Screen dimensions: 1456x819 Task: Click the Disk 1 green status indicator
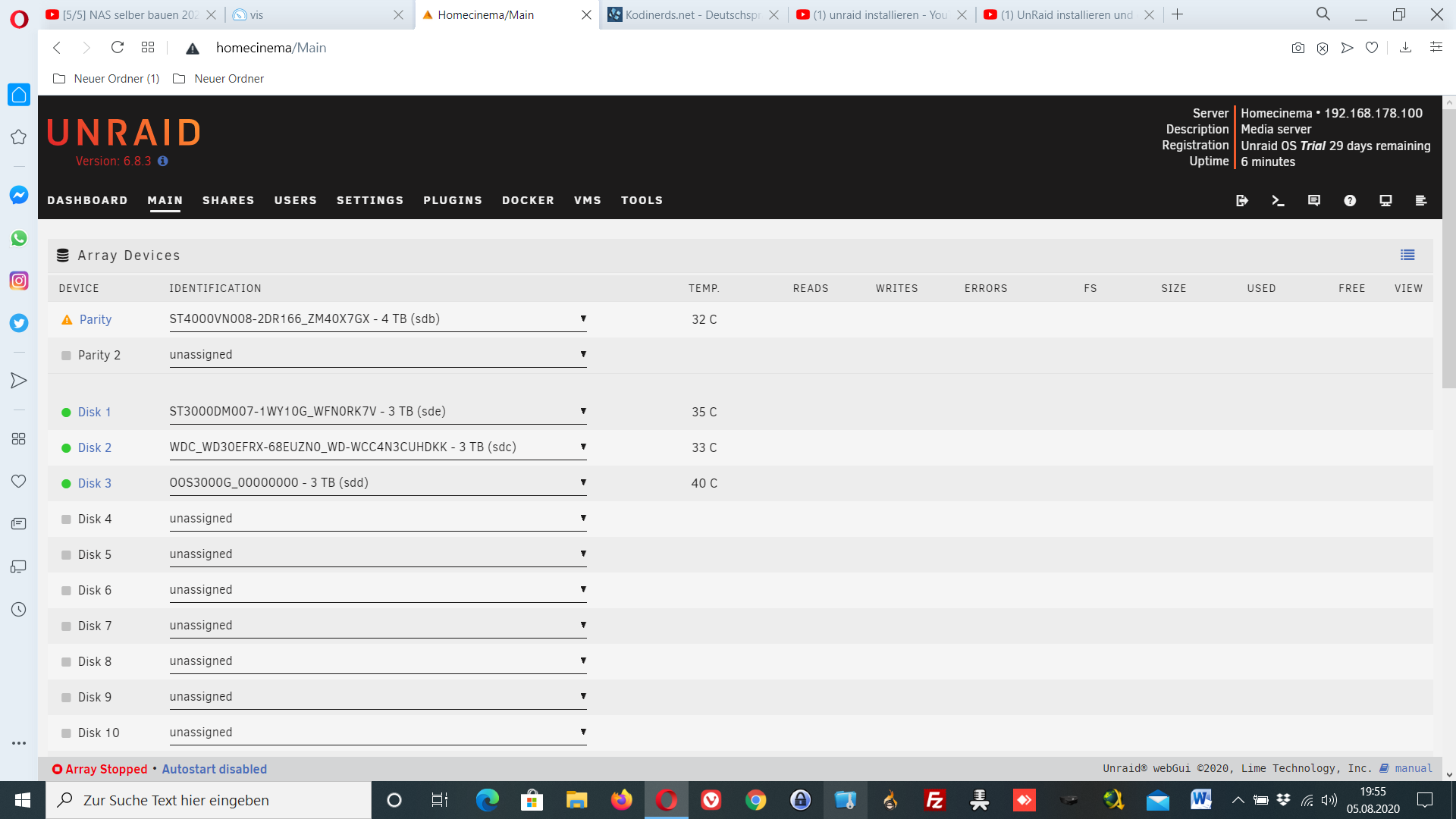pyautogui.click(x=66, y=413)
